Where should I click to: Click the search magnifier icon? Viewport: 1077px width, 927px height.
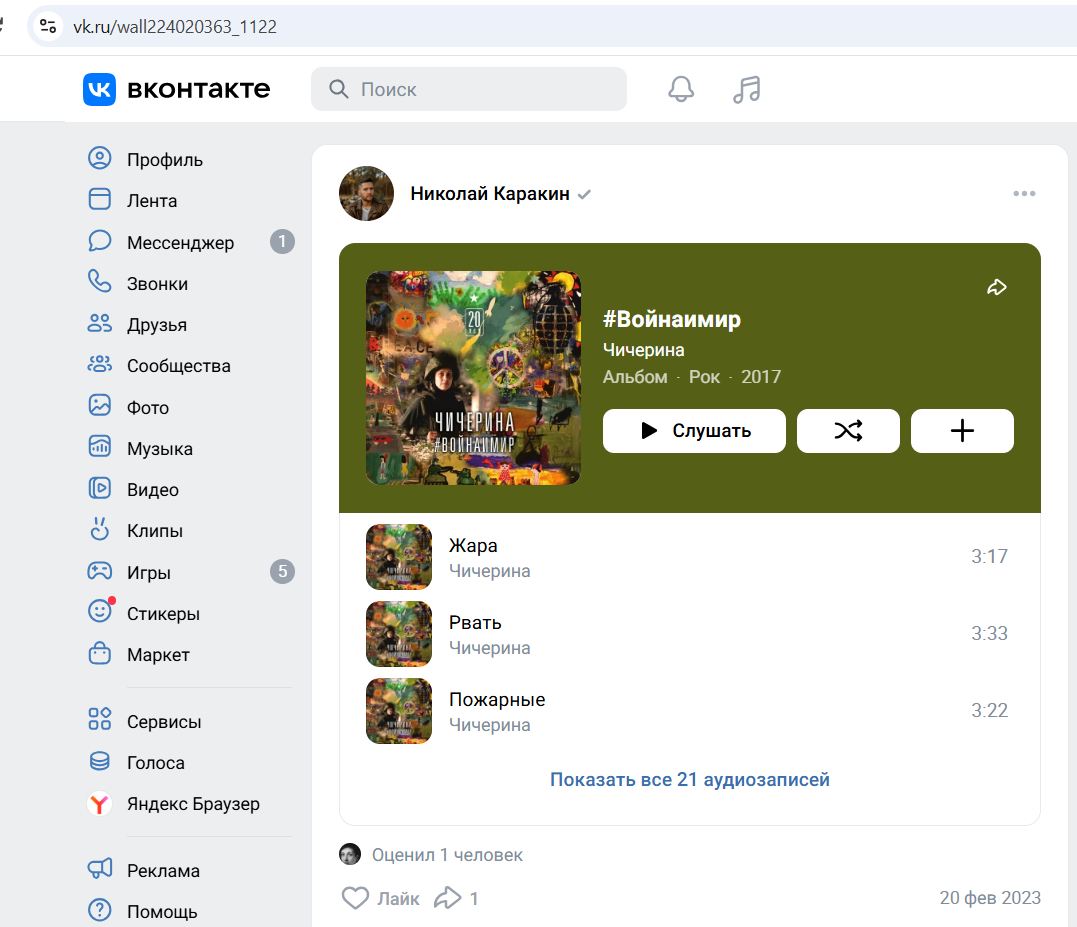(x=338, y=89)
